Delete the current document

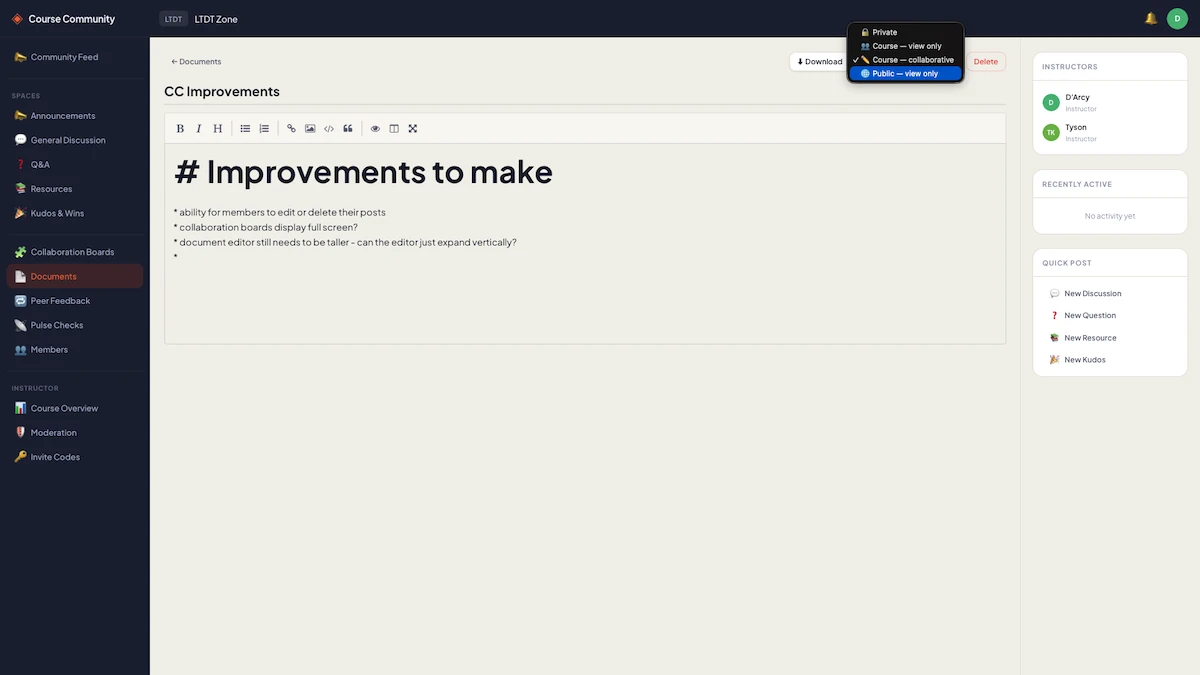point(985,62)
